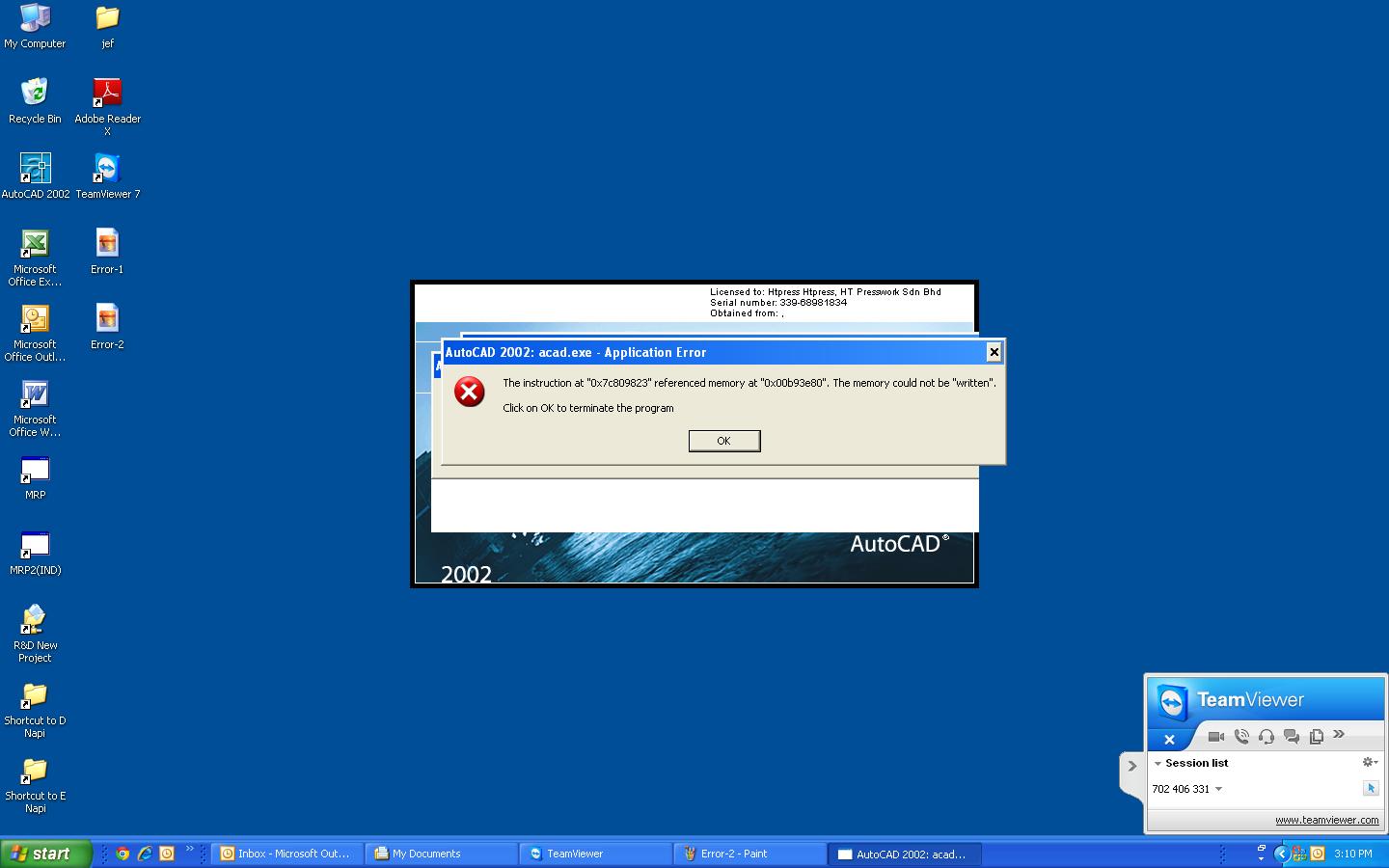Switch to My Documents taskbar button
This screenshot has width=1389, height=868.
point(442,854)
